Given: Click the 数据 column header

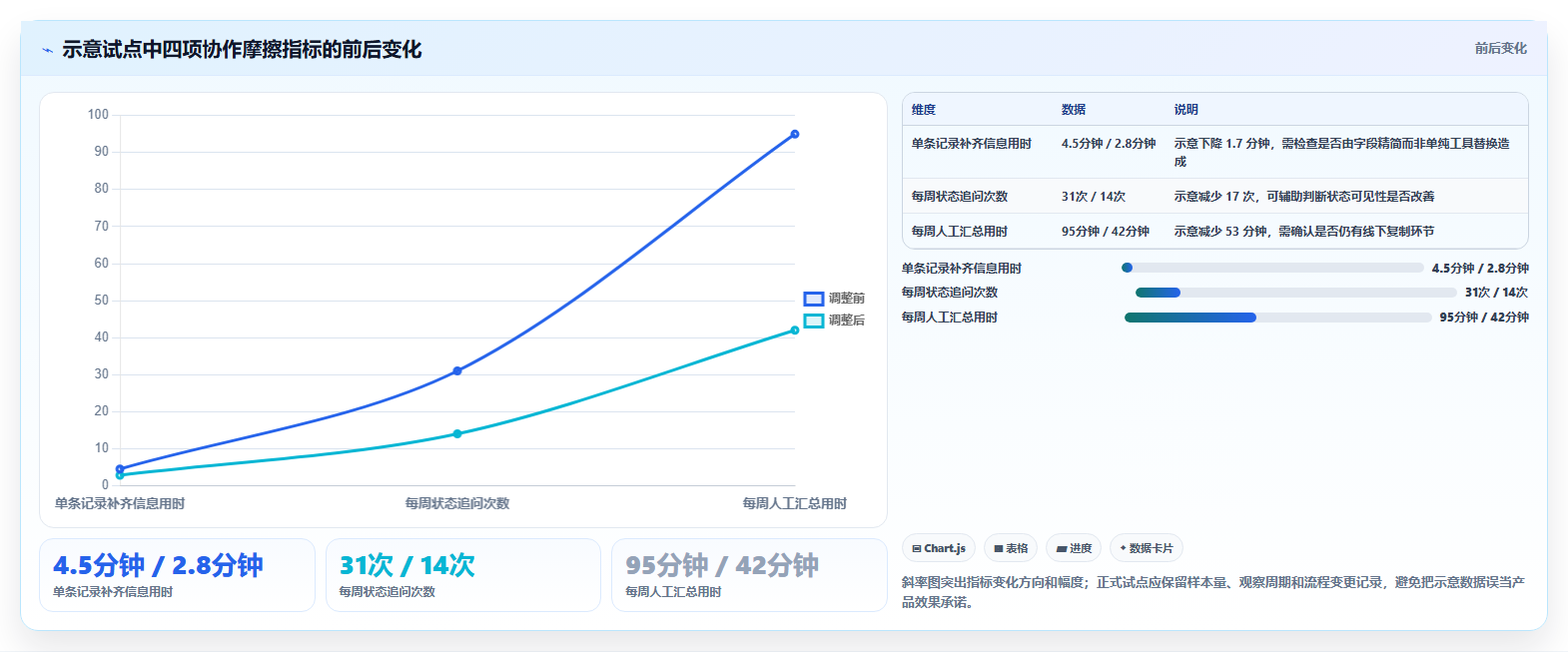Looking at the screenshot, I should click(1074, 110).
